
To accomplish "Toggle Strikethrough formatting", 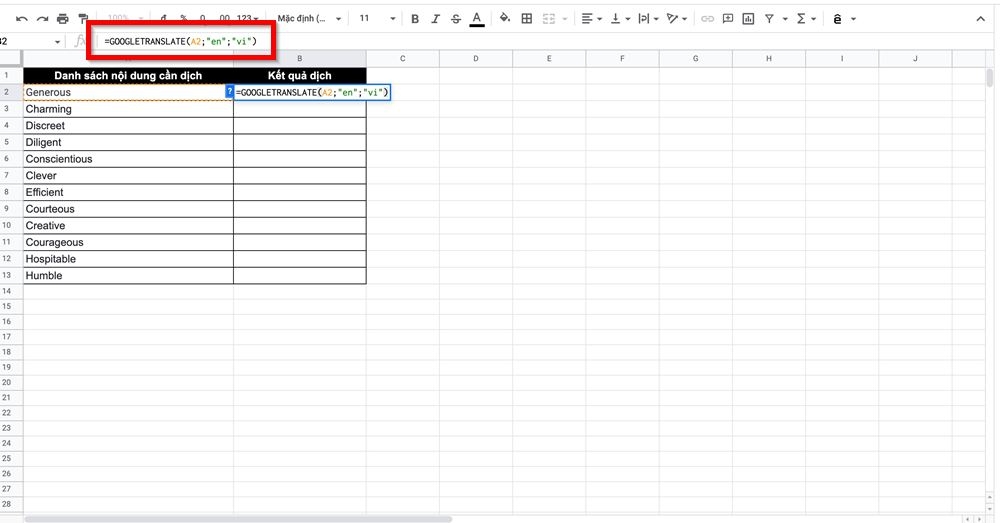I will (455, 19).
